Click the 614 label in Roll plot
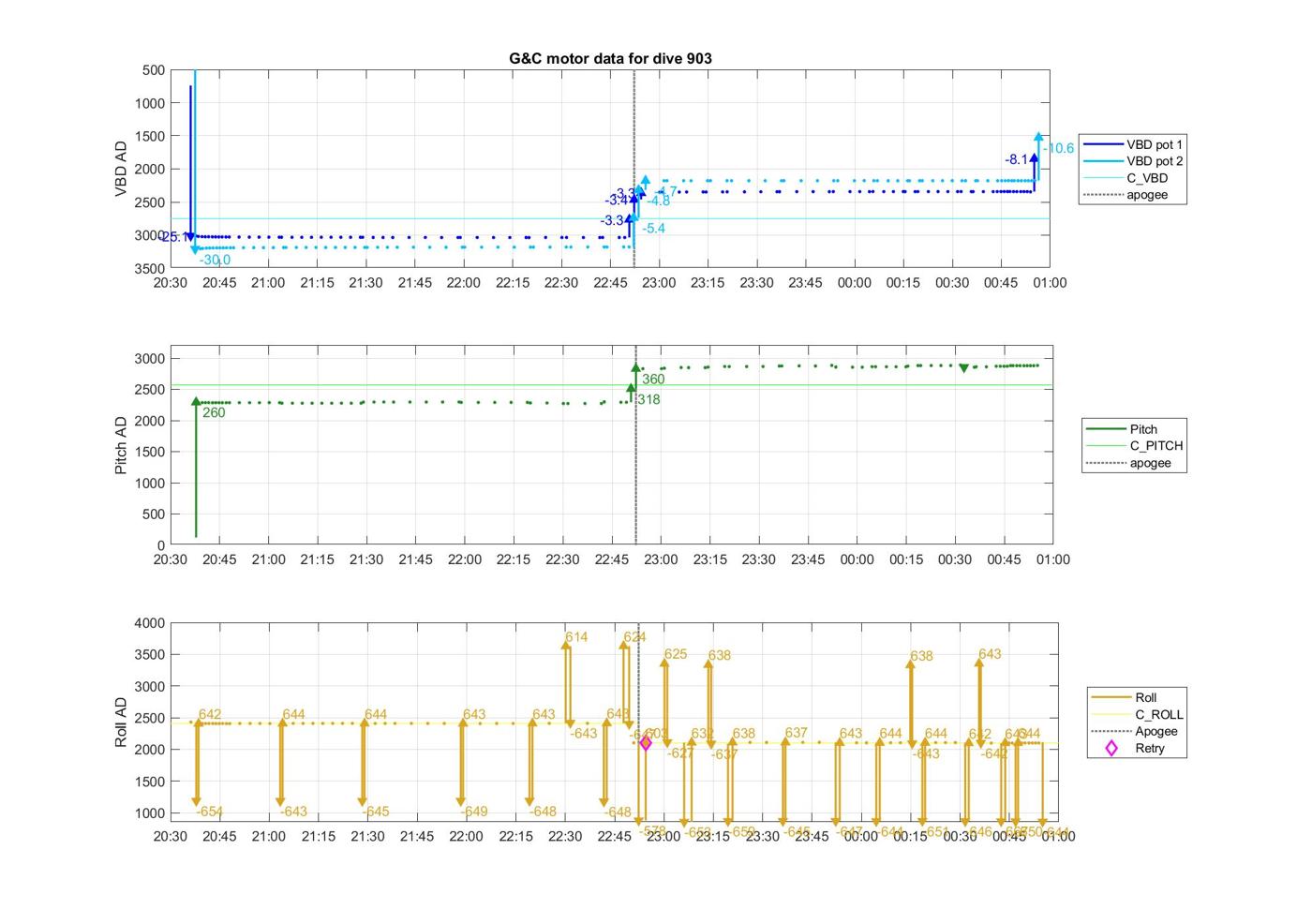The width and height of the screenshot is (1312, 924). pyautogui.click(x=576, y=637)
